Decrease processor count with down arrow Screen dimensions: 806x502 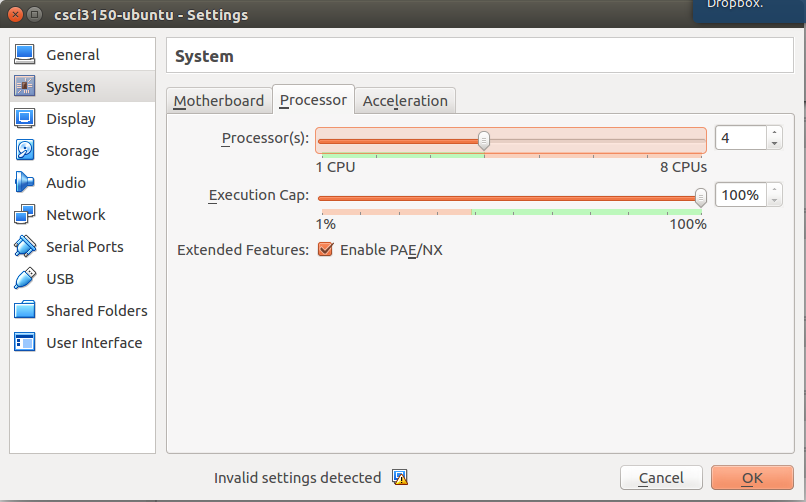(x=774, y=144)
